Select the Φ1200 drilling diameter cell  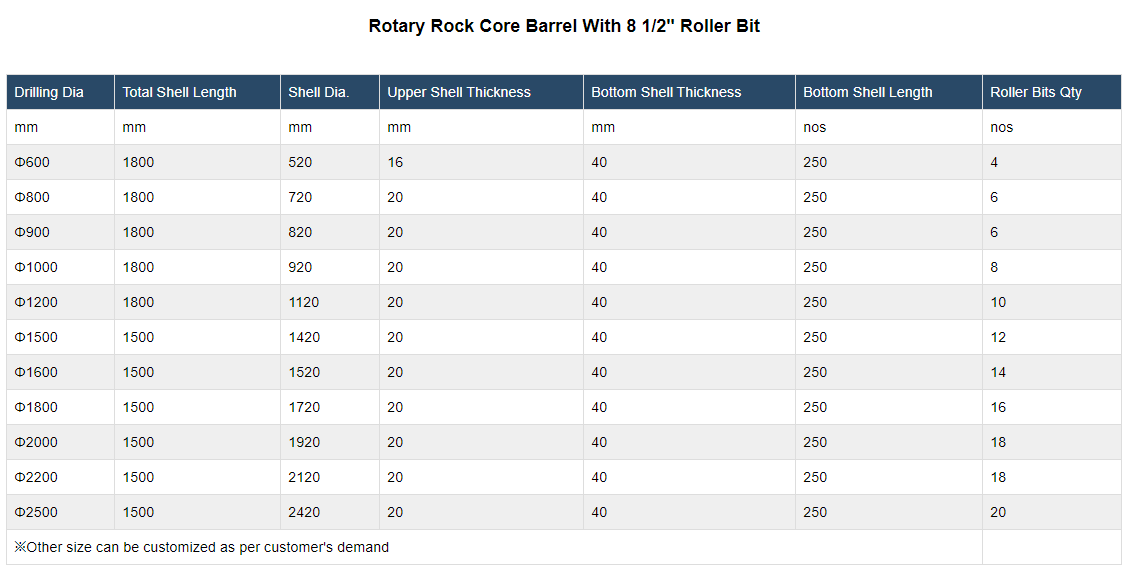60,302
